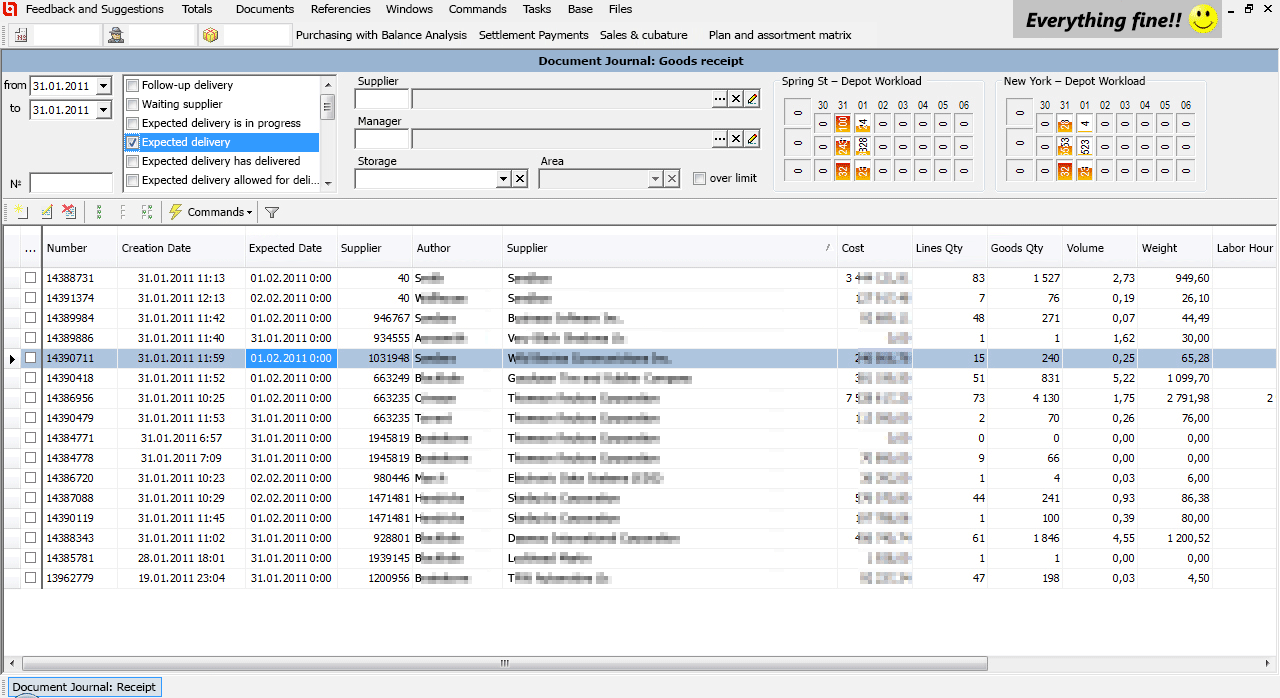Select checkbox for document 14388731
Viewport: 1280px width, 698px height.
[x=31, y=278]
